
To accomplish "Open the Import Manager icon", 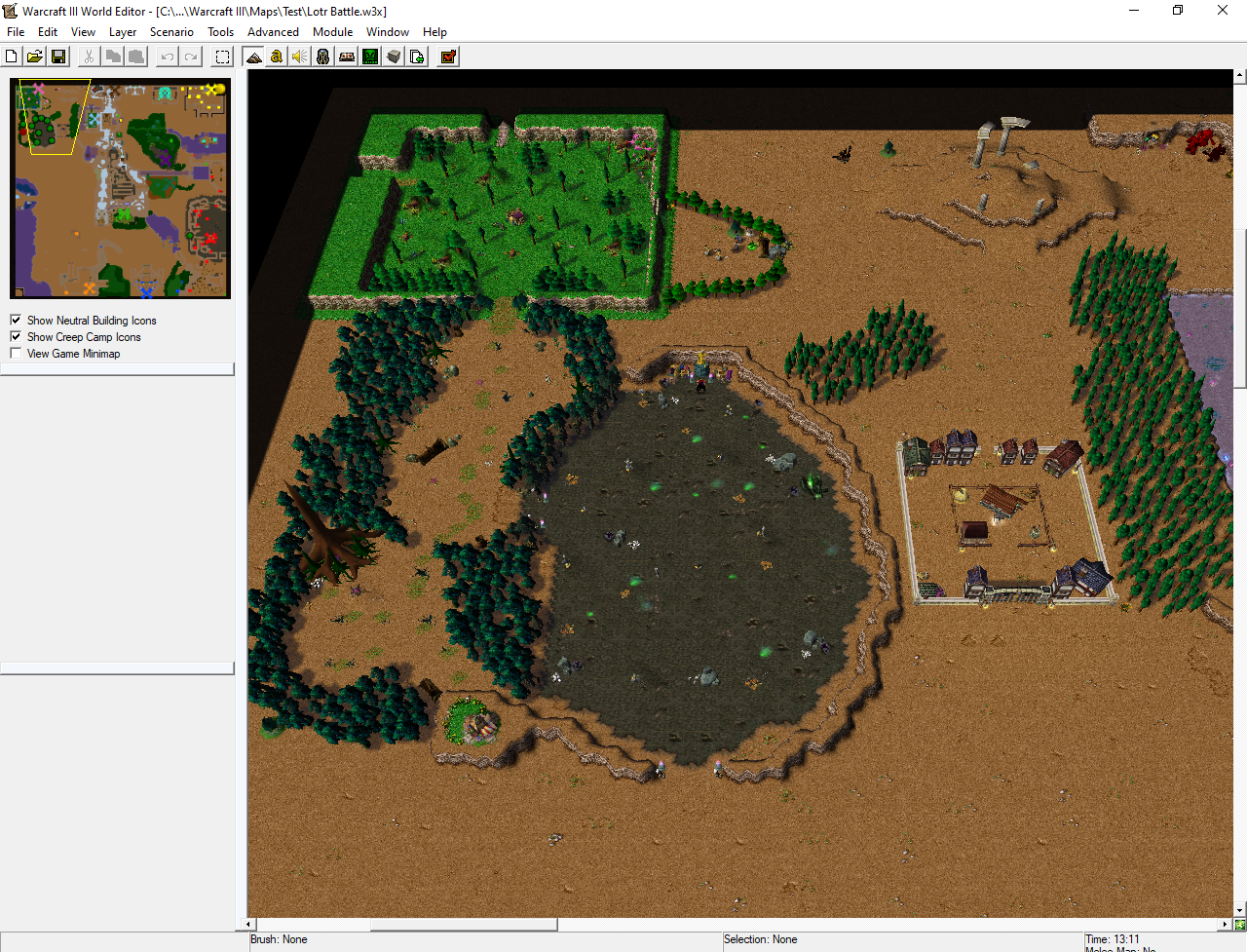I will 417,57.
